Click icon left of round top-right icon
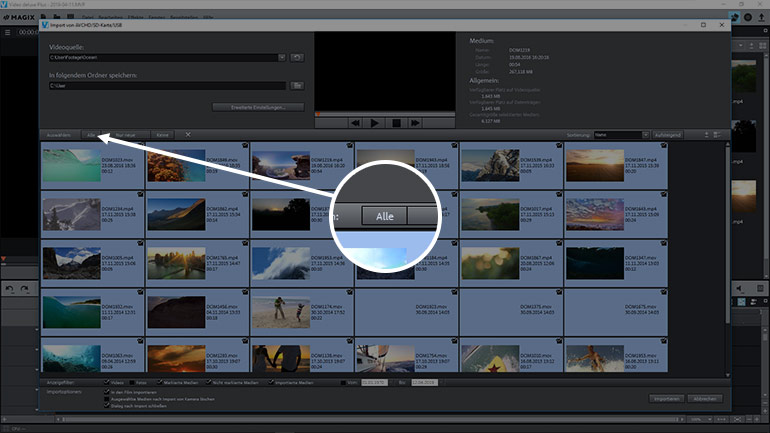The image size is (770, 433). coord(735,17)
